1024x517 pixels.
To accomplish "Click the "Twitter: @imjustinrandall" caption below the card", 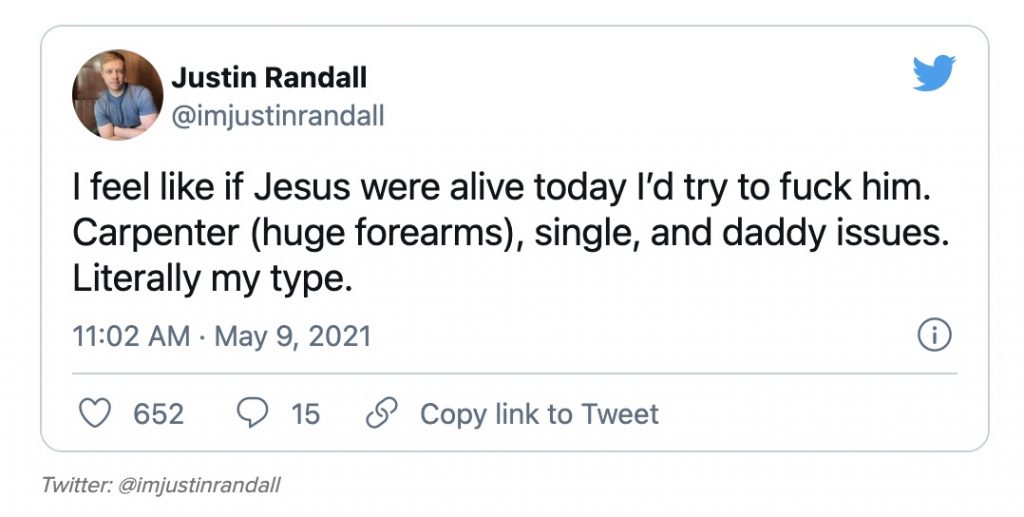I will [161, 486].
